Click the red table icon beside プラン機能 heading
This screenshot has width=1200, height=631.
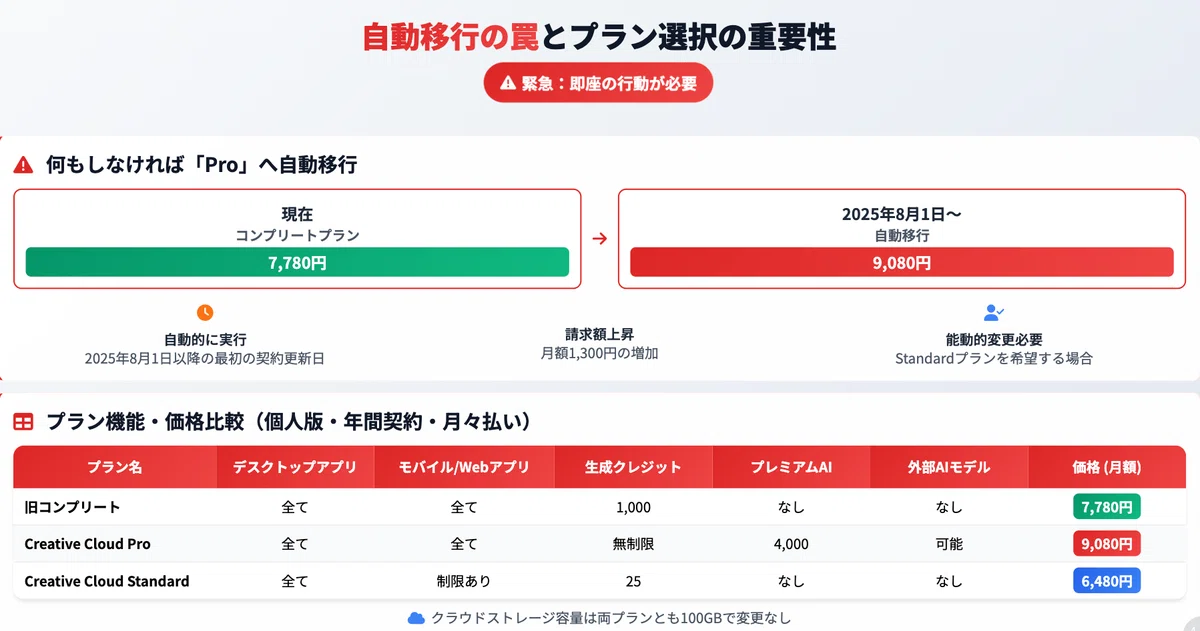tap(23, 423)
